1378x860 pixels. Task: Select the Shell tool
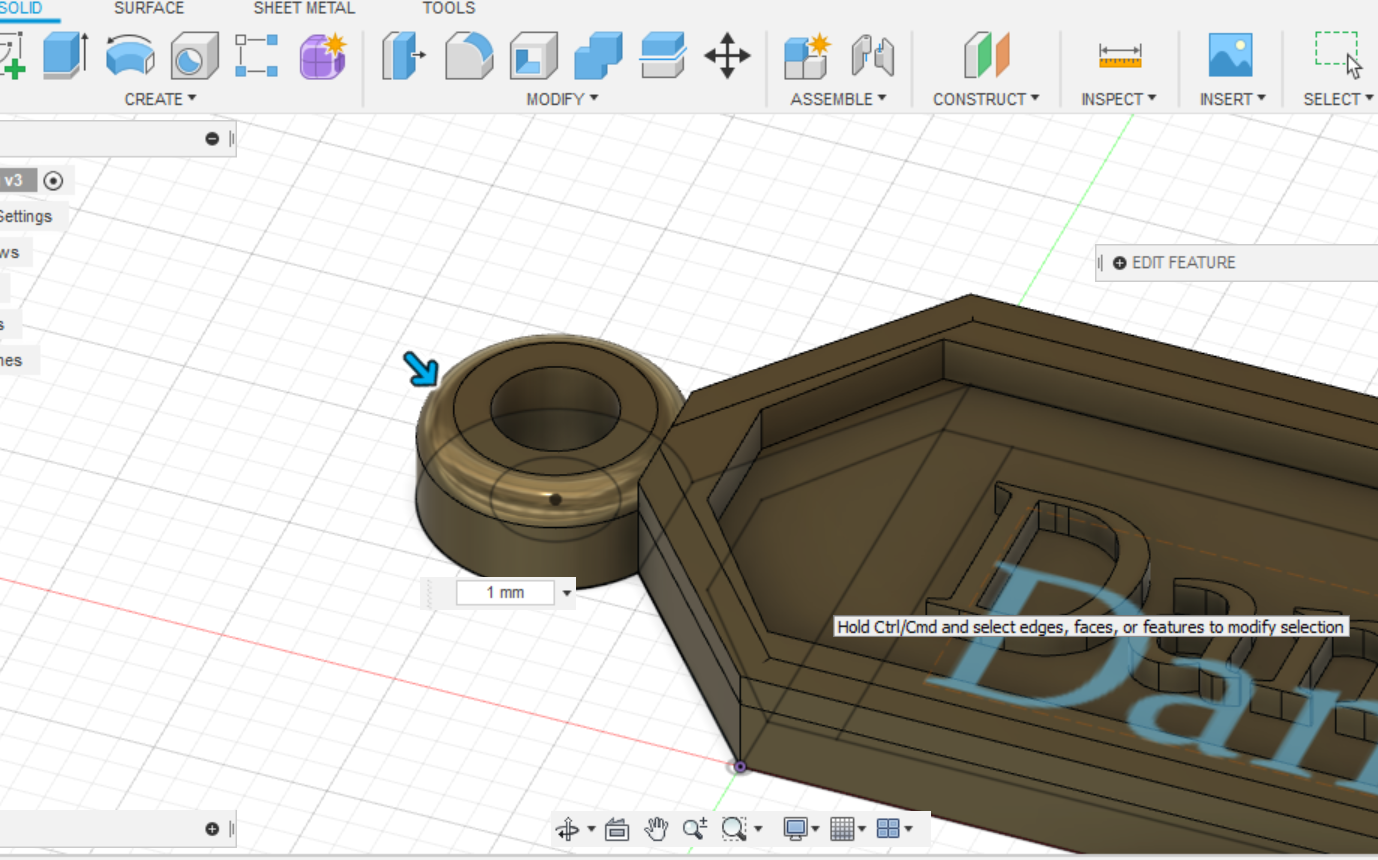pyautogui.click(x=533, y=56)
